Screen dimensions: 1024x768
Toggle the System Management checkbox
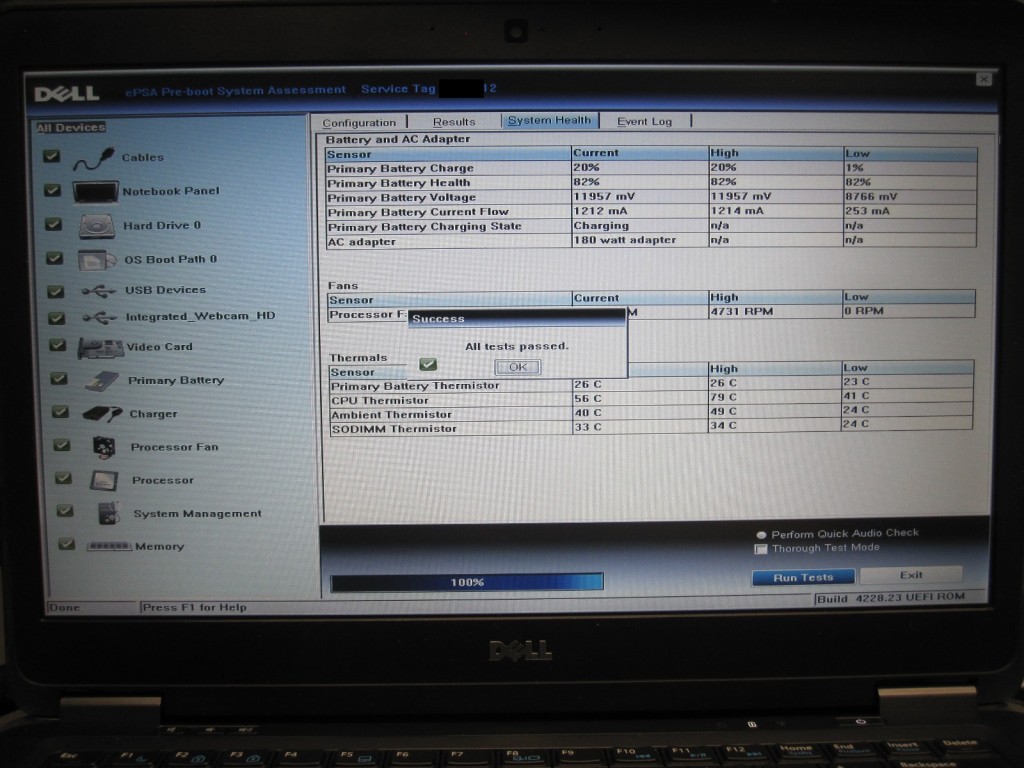[65, 510]
